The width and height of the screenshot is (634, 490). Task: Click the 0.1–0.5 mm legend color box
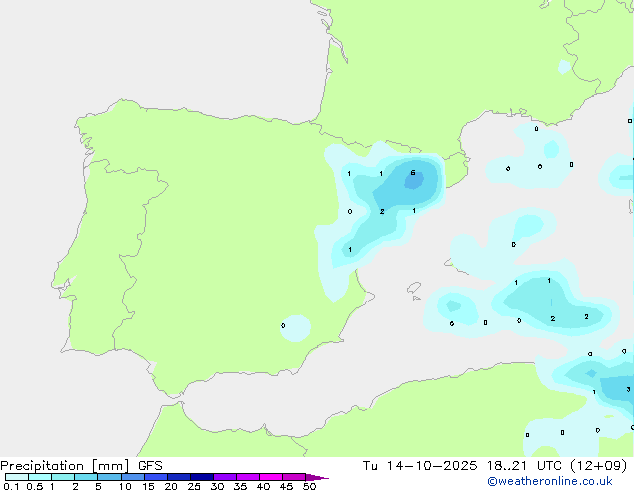point(17,477)
